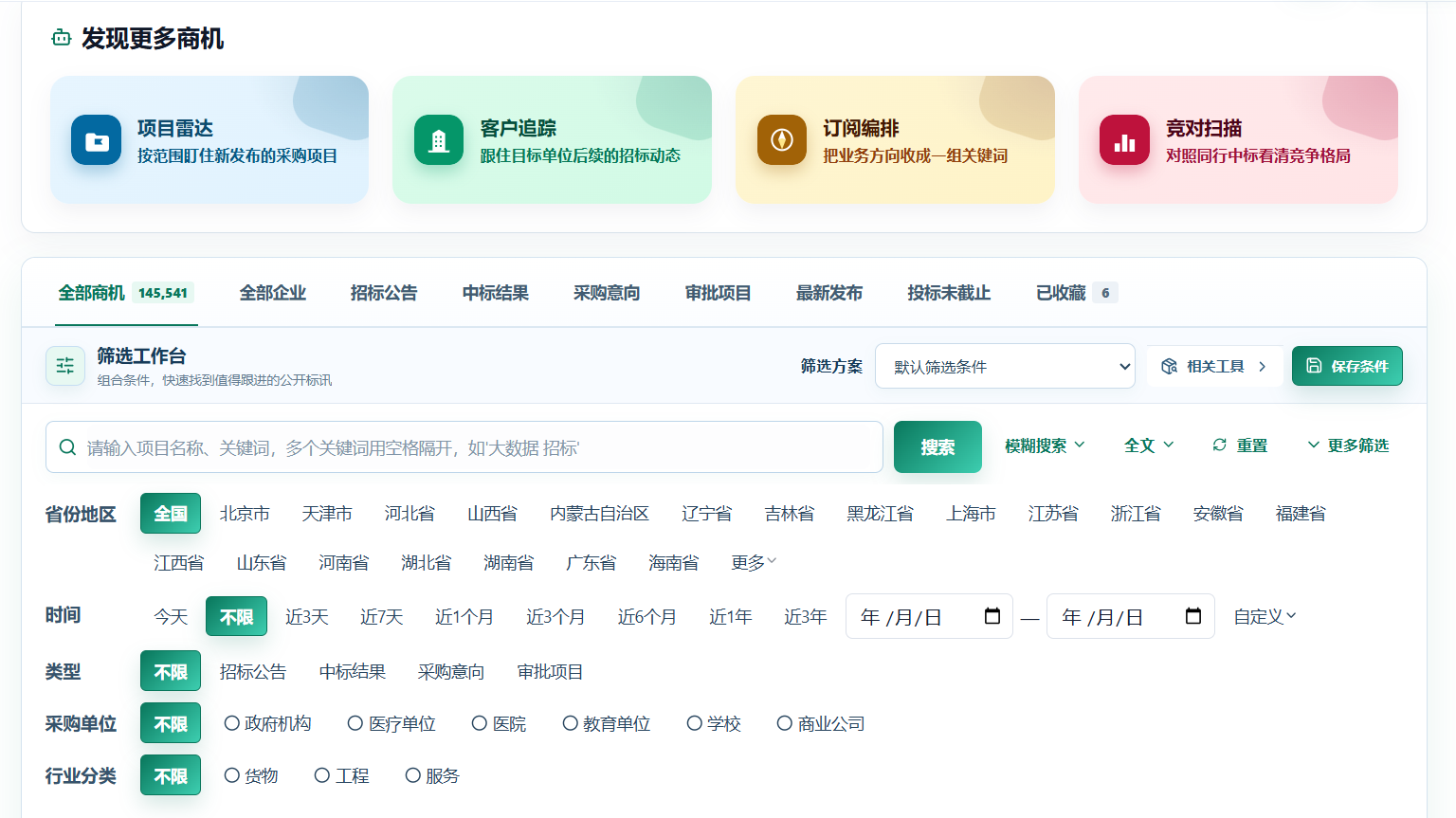This screenshot has width=1456, height=818.
Task: Open the 模糊搜索 mode dropdown
Action: tap(1045, 445)
